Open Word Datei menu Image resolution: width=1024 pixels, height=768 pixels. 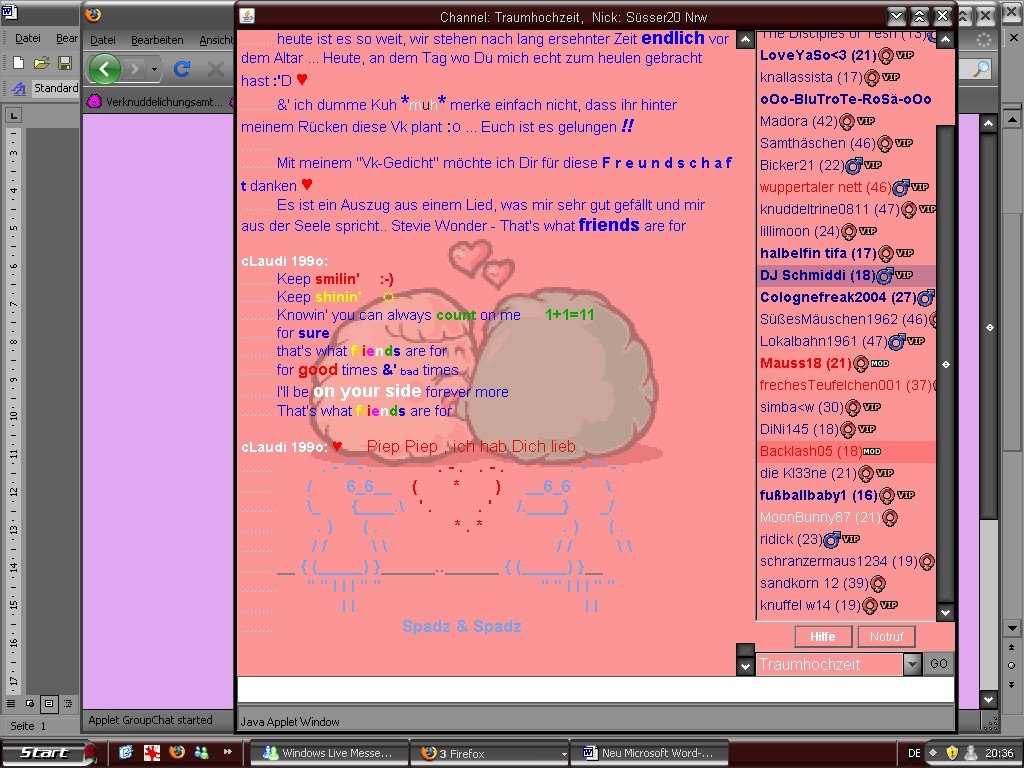[27, 39]
